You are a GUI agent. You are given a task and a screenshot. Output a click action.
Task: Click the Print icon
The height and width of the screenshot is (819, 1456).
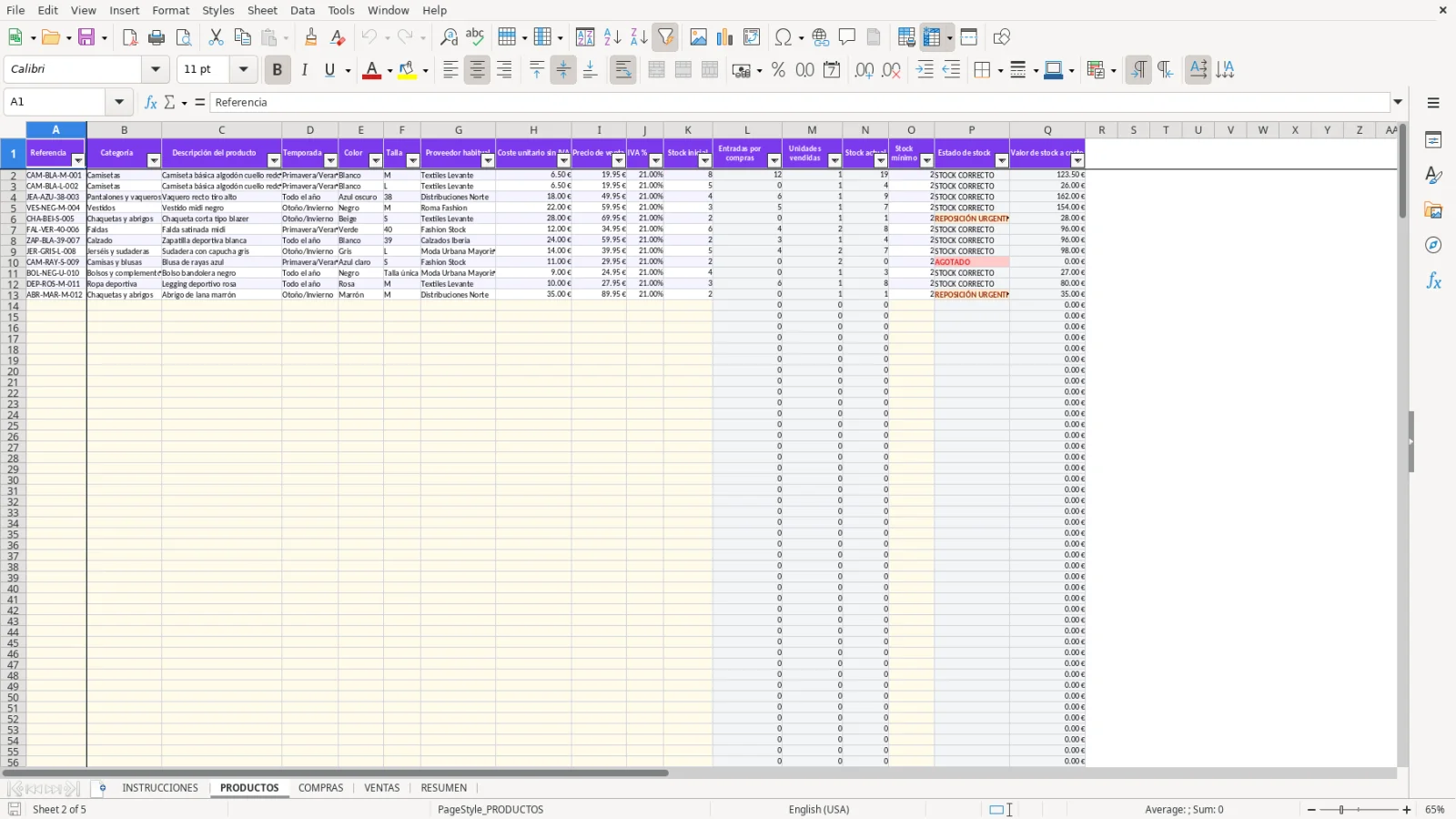pos(157,37)
